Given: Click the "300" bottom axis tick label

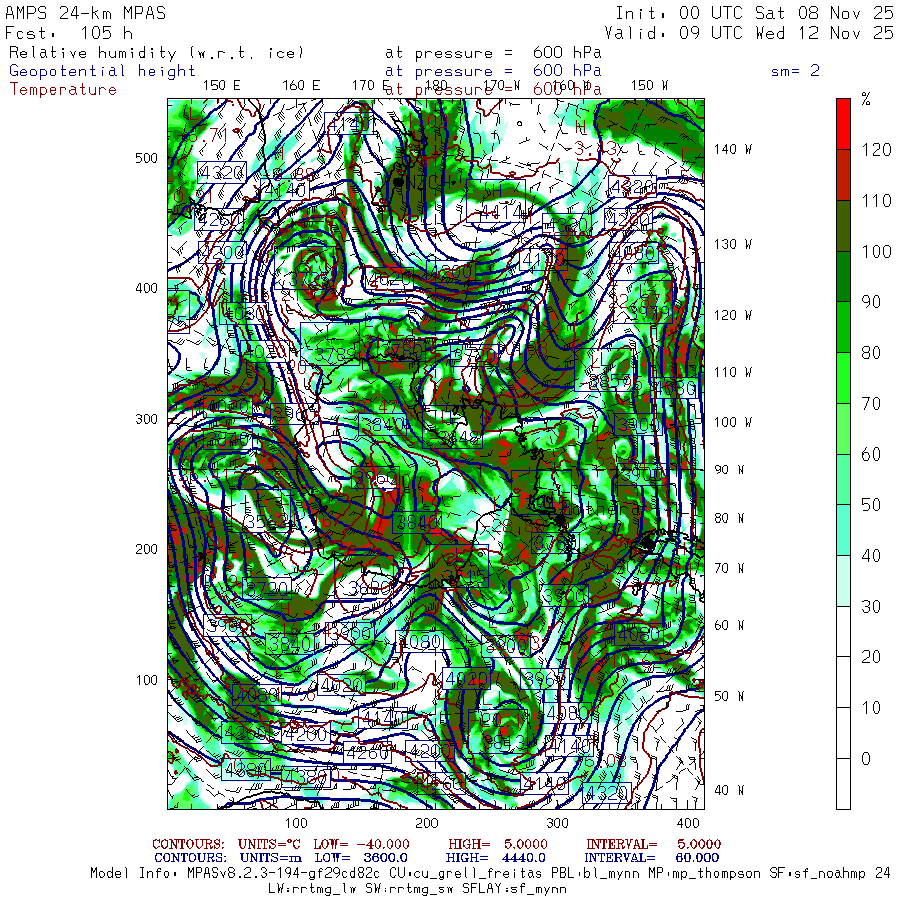Looking at the screenshot, I should point(557,823).
